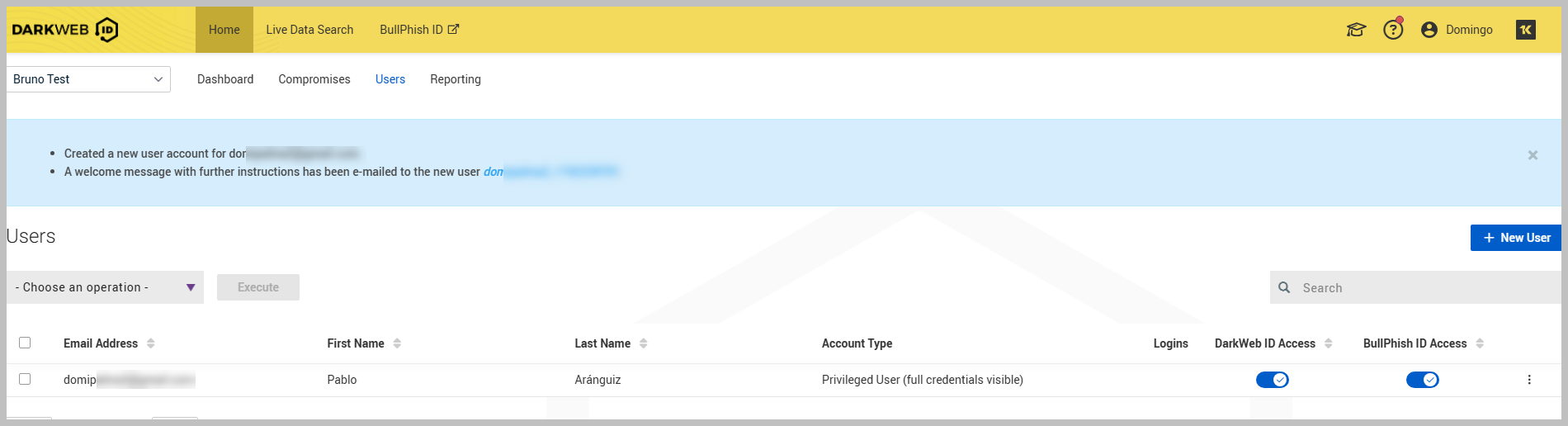1568x426 pixels.
Task: Click the Domingo user profile icon
Action: [x=1429, y=30]
